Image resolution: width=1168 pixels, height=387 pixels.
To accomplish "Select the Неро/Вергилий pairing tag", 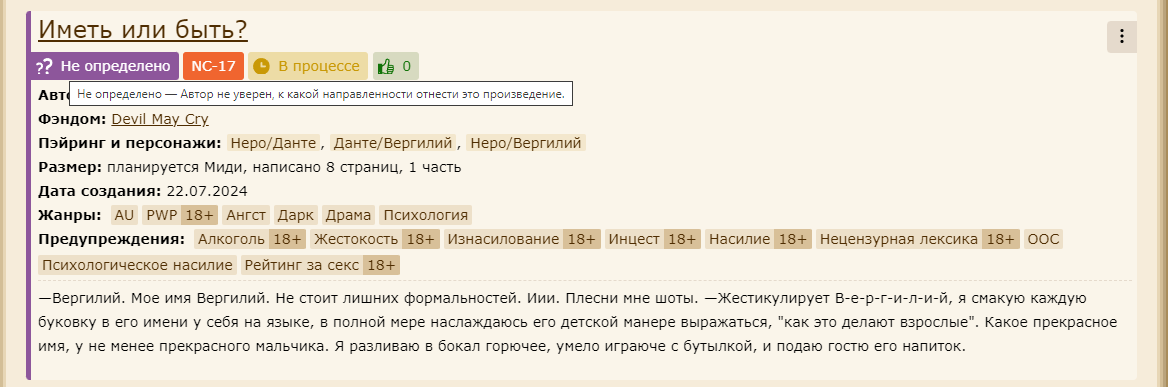I will [x=527, y=143].
